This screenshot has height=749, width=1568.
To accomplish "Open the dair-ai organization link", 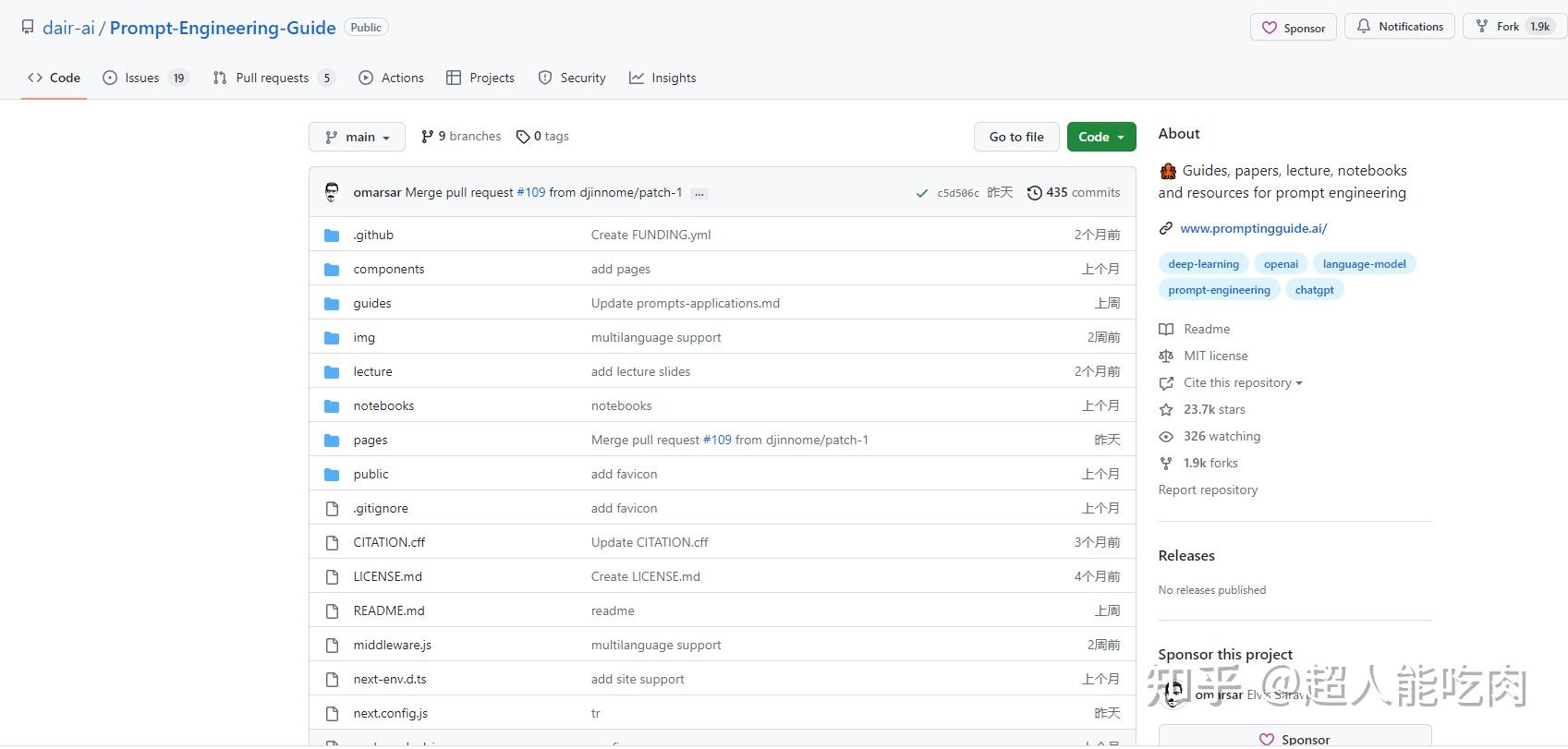I will pyautogui.click(x=68, y=28).
